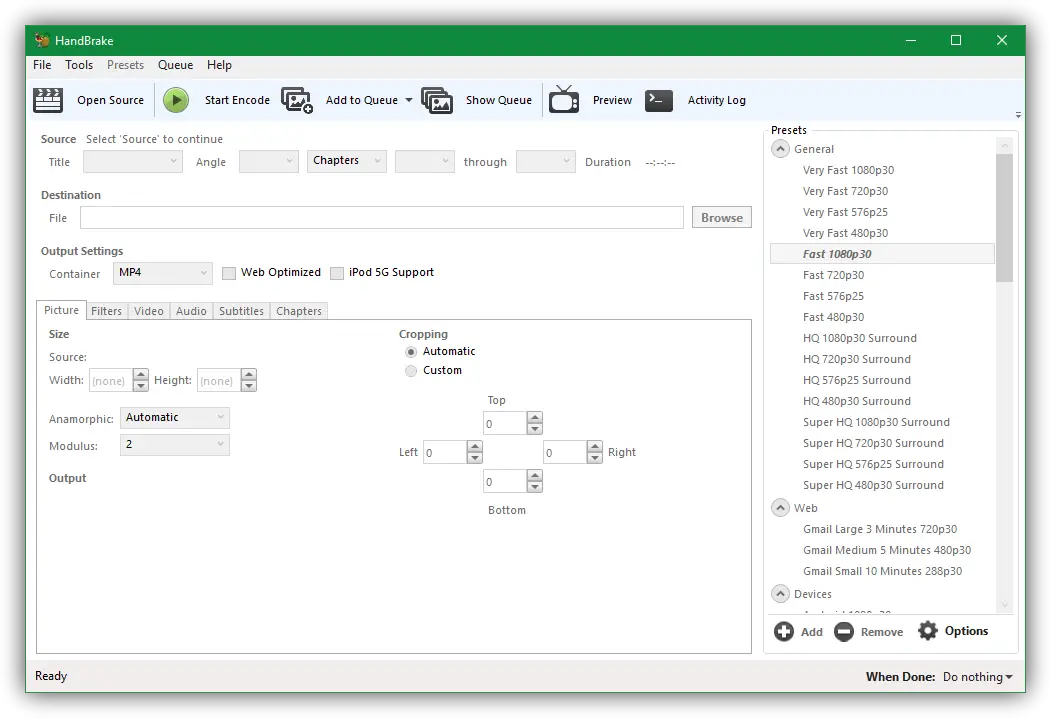The height and width of the screenshot is (718, 1051).
Task: Increase Top crop with the up arrow
Action: (x=534, y=418)
